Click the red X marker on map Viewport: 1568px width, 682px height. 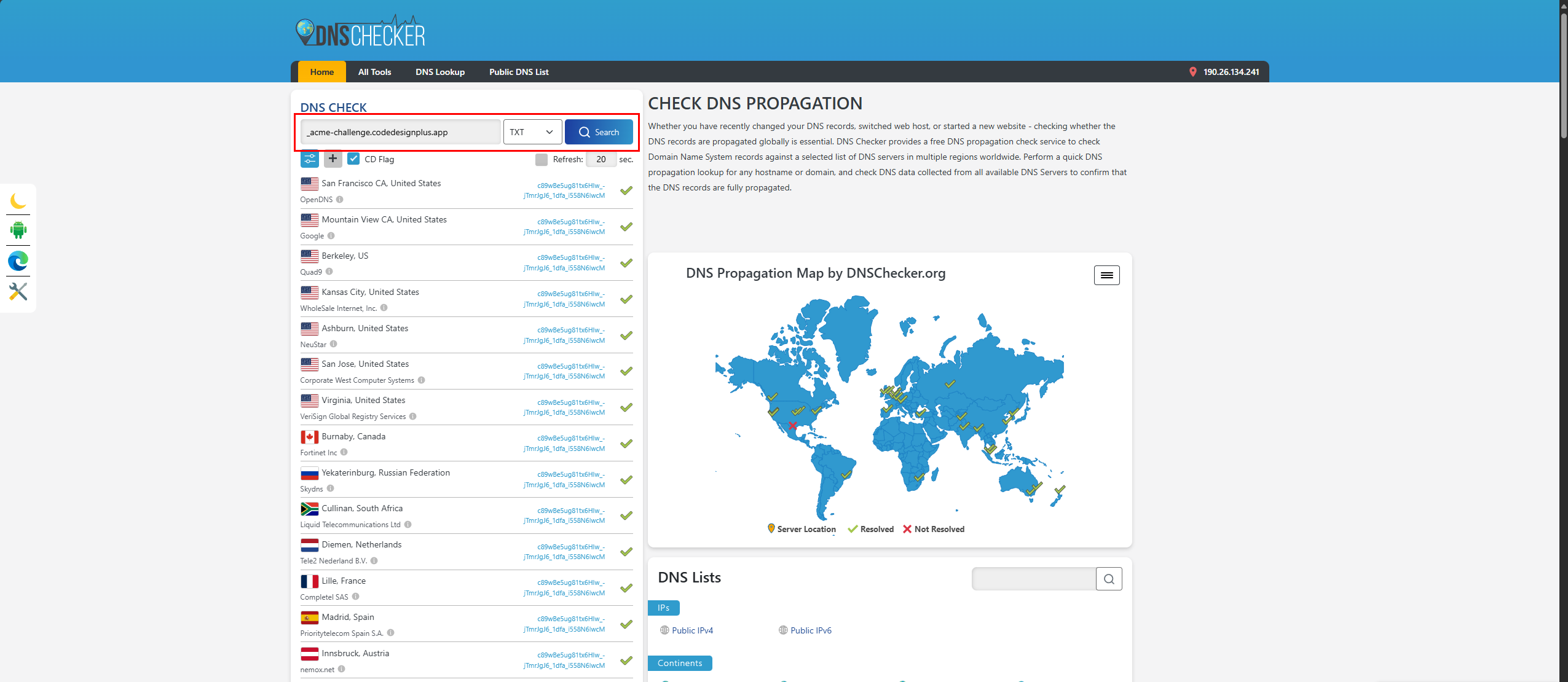[x=792, y=425]
